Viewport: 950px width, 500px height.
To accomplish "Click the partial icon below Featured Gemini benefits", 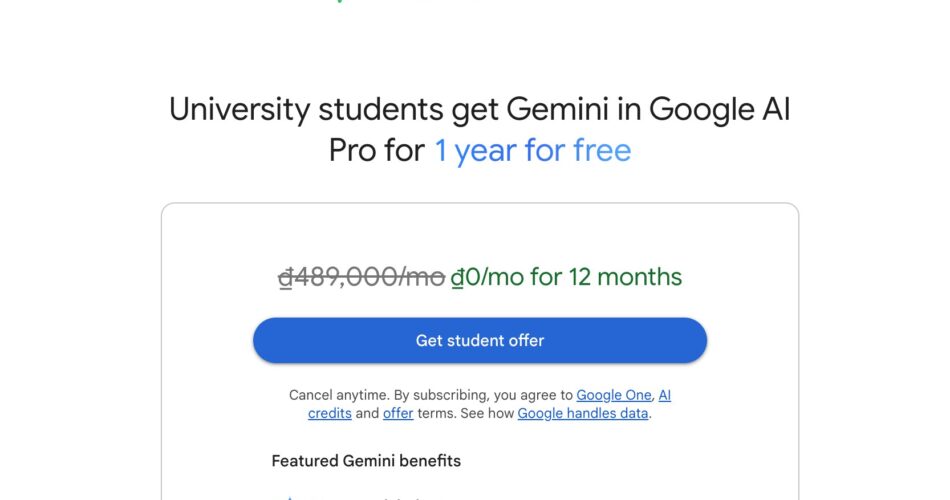I will [x=290, y=497].
